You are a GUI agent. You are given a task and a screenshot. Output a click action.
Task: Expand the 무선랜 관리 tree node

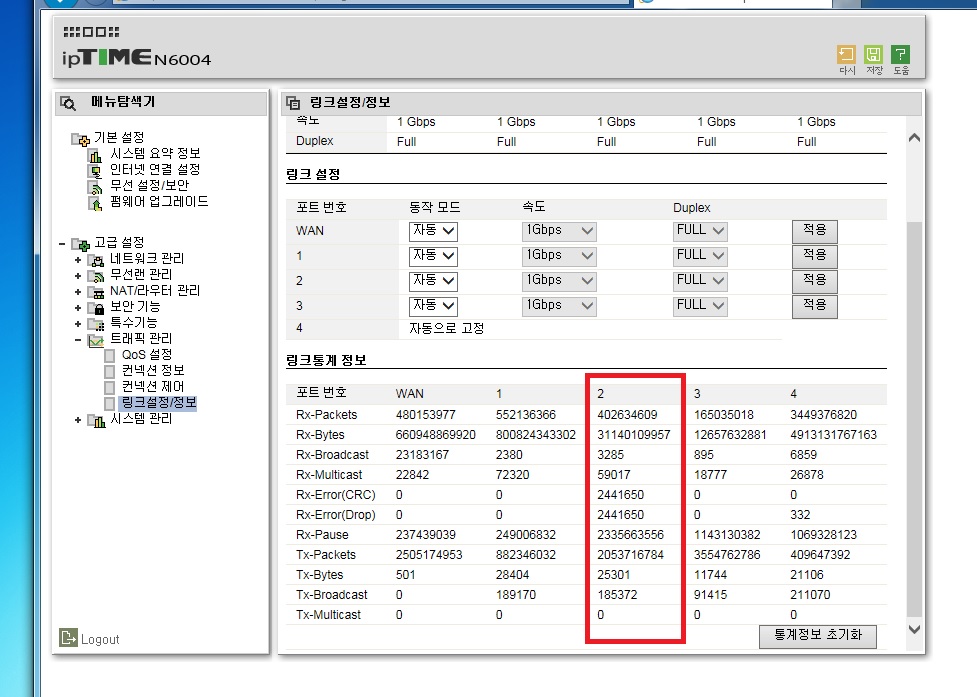coord(77,276)
